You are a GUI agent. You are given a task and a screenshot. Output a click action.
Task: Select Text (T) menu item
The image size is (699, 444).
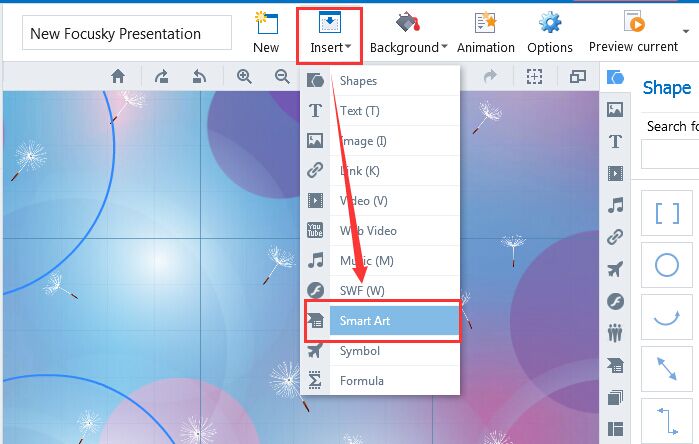380,111
